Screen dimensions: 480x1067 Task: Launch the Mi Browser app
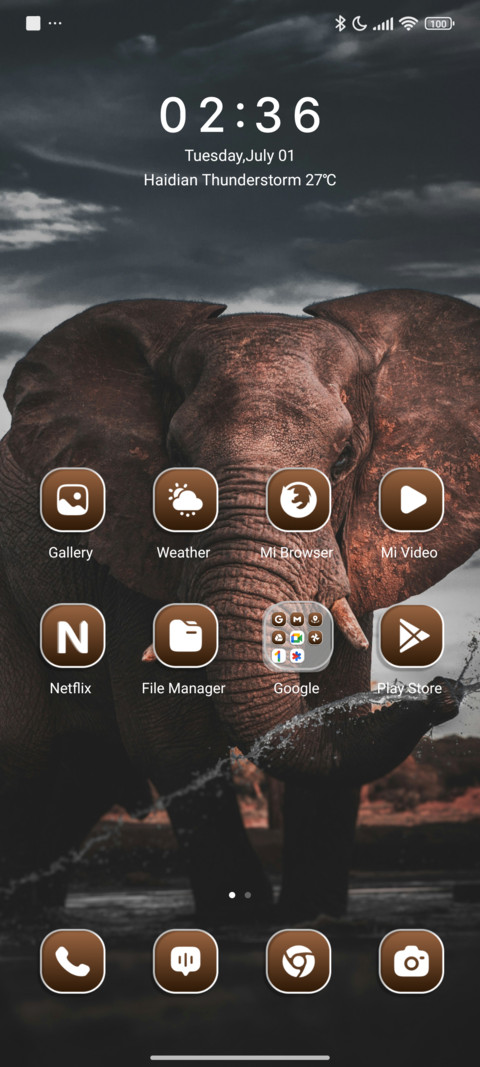click(x=298, y=499)
